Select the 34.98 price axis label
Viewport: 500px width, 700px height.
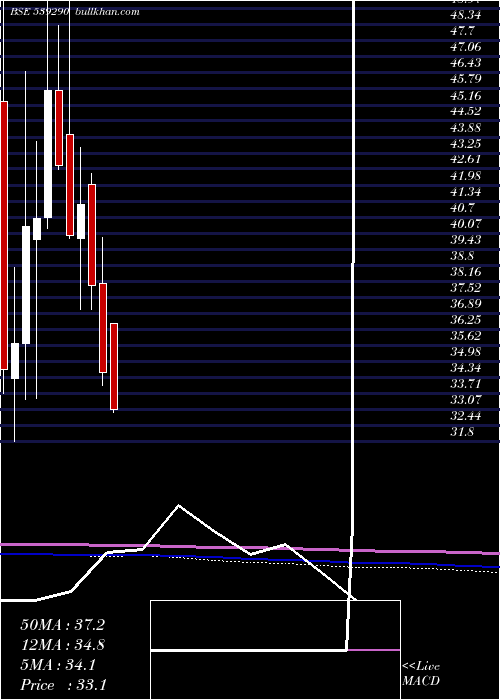coord(466,352)
